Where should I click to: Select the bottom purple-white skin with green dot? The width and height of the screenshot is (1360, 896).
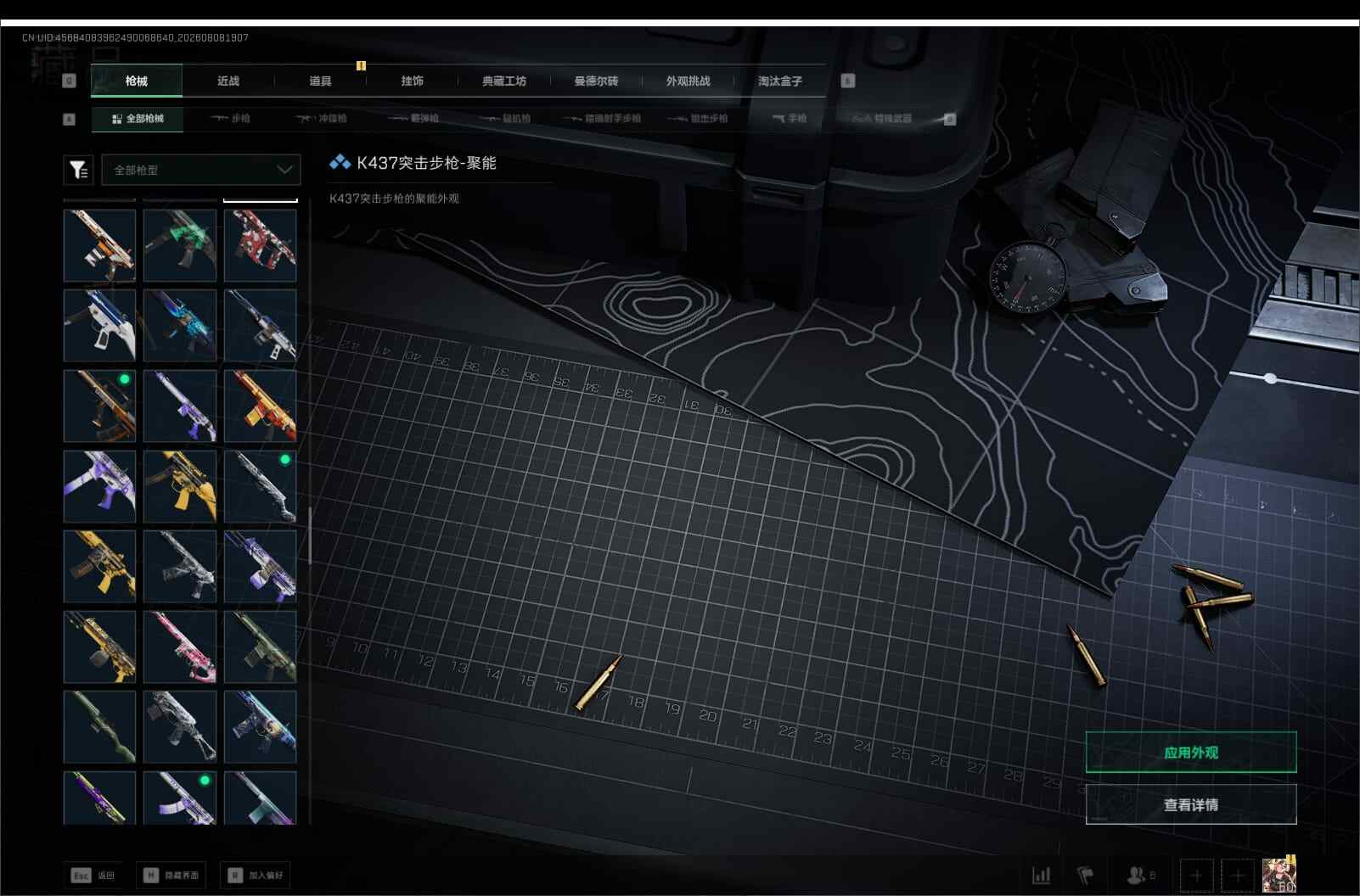(180, 798)
